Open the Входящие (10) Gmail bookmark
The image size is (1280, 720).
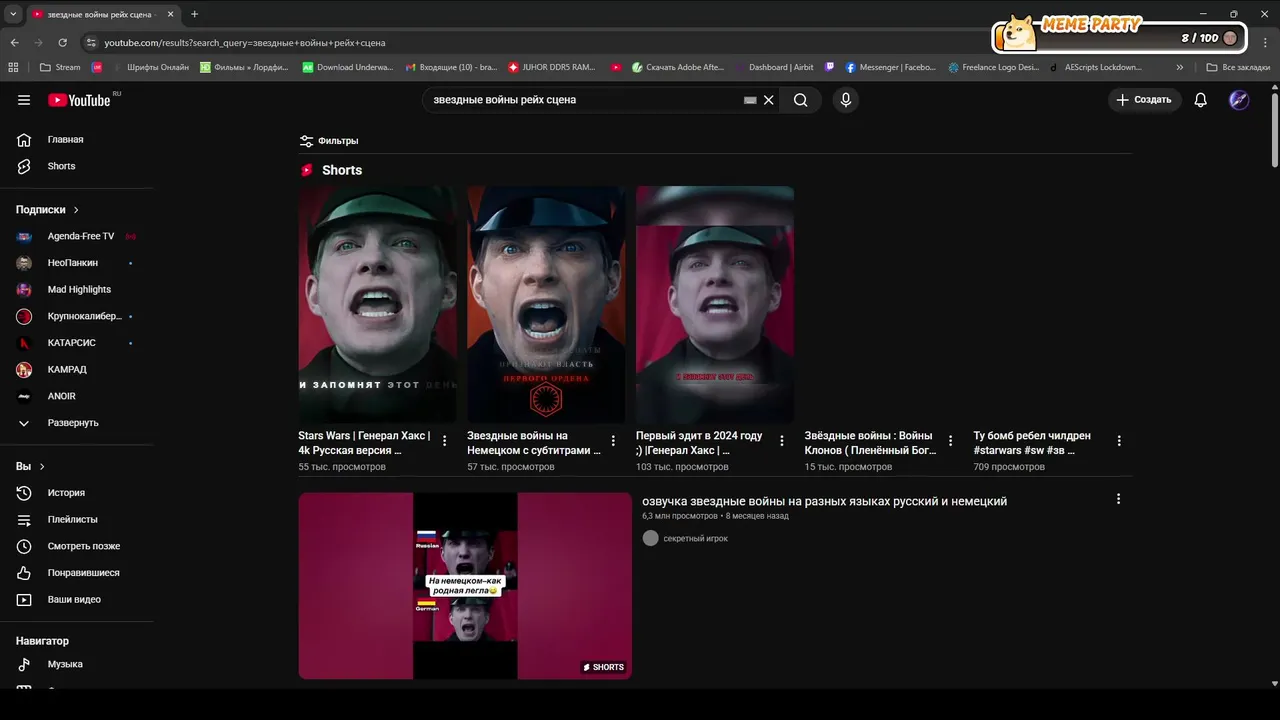tap(451, 67)
